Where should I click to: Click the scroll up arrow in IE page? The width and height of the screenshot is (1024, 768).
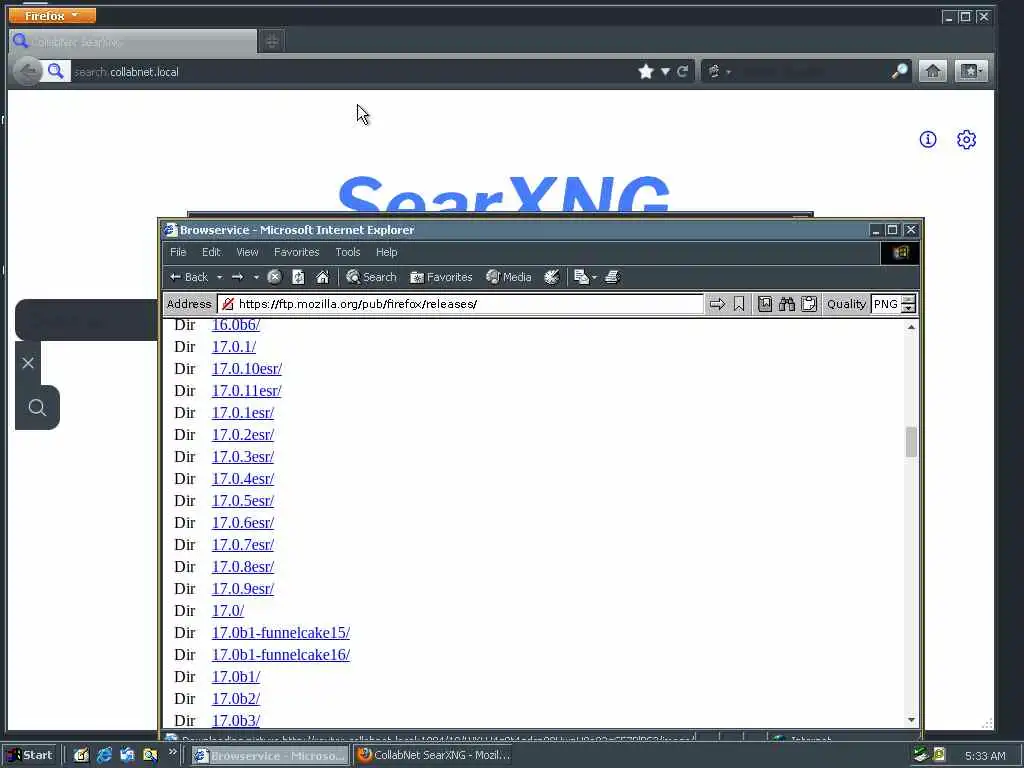911,327
